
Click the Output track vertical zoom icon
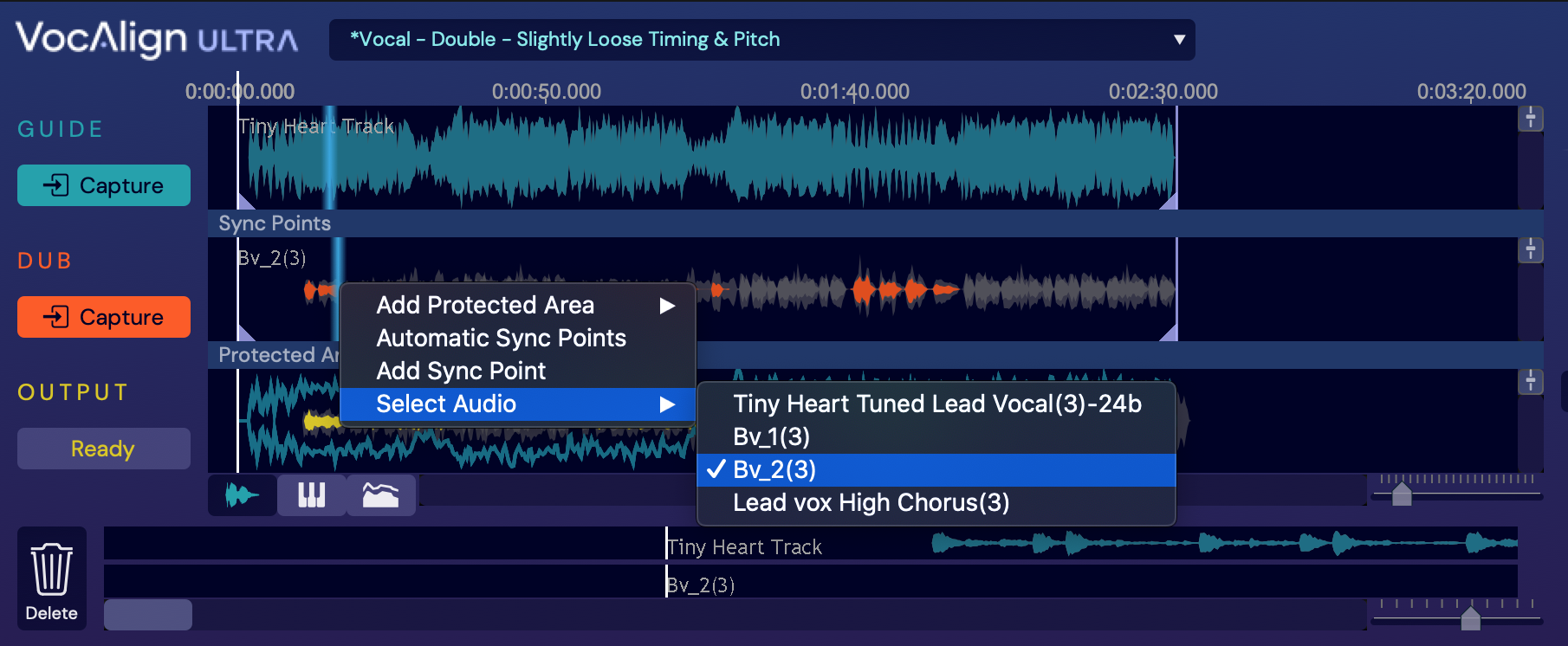coord(1531,382)
